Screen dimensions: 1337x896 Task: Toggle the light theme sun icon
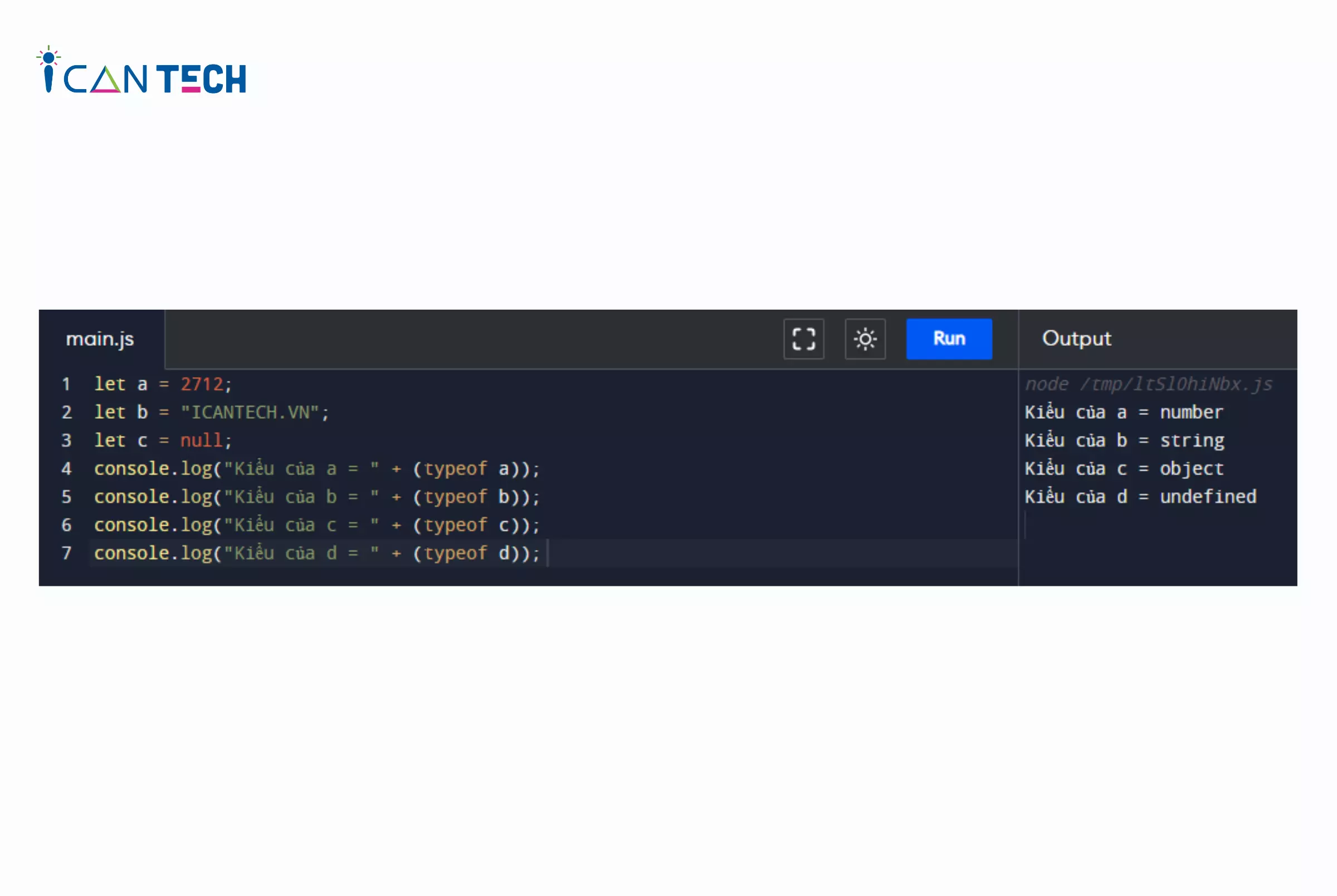click(865, 339)
